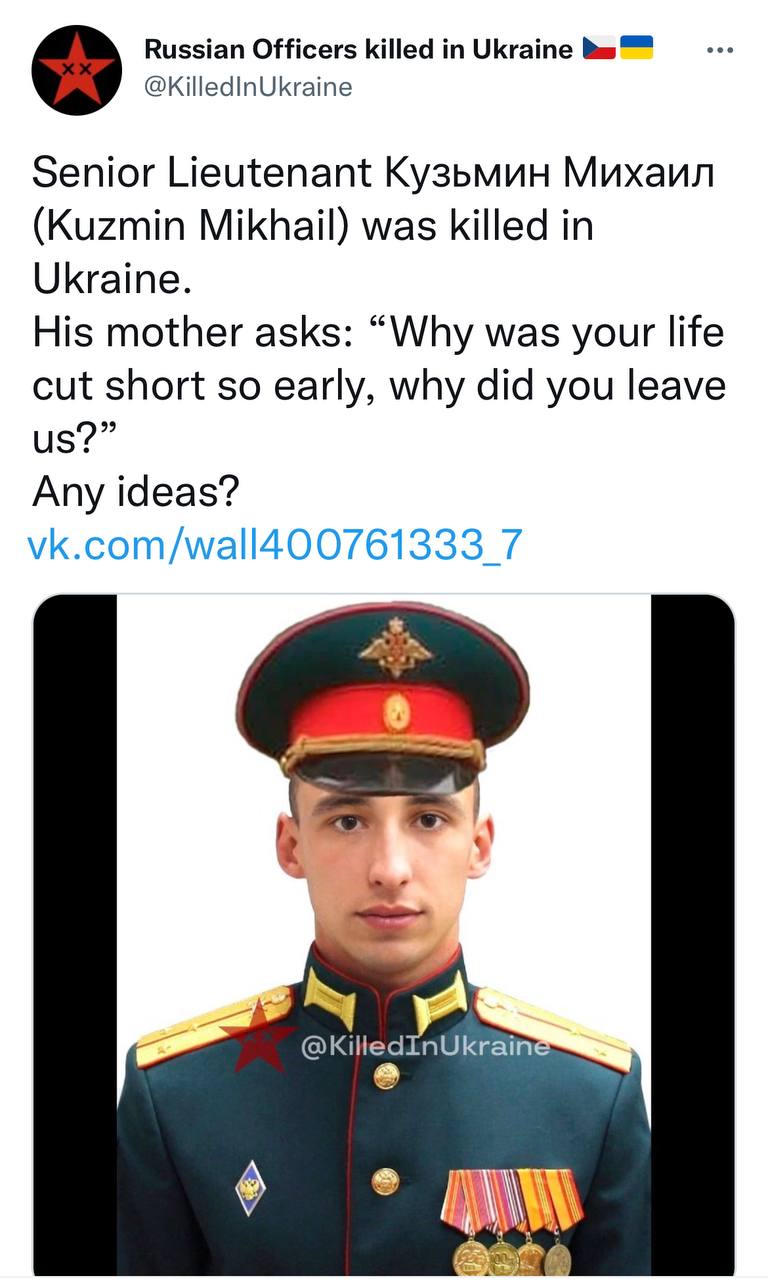Open "Russian Officers killed in Ukraine" profile name
768x1280 pixels.
[x=359, y=49]
